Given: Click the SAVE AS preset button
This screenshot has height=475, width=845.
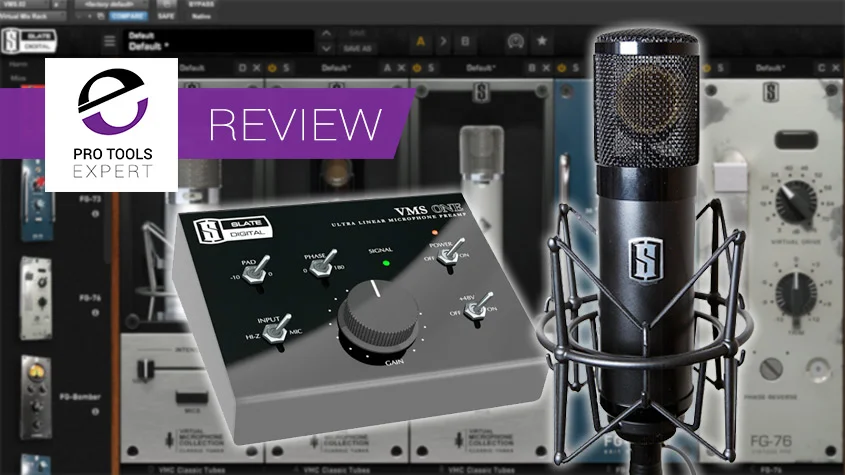Looking at the screenshot, I should 357,49.
